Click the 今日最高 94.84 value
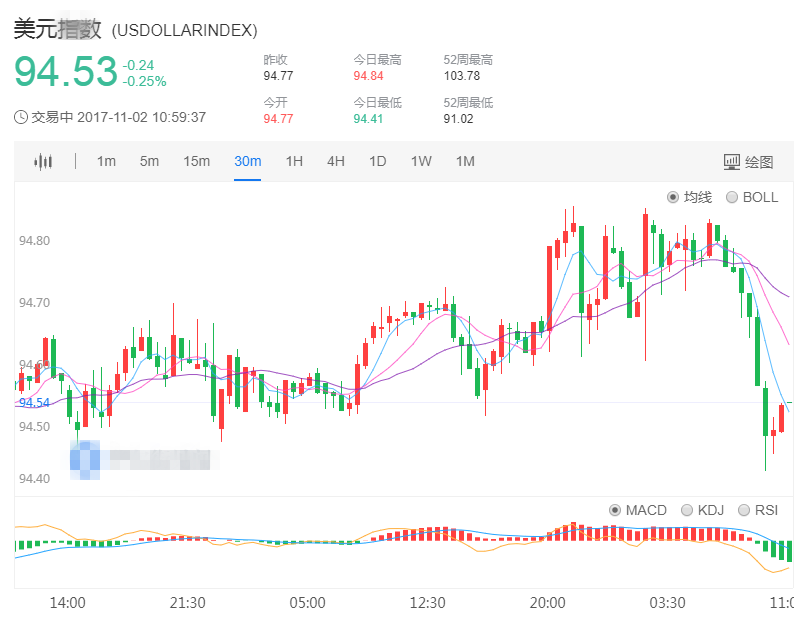 pyautogui.click(x=368, y=76)
